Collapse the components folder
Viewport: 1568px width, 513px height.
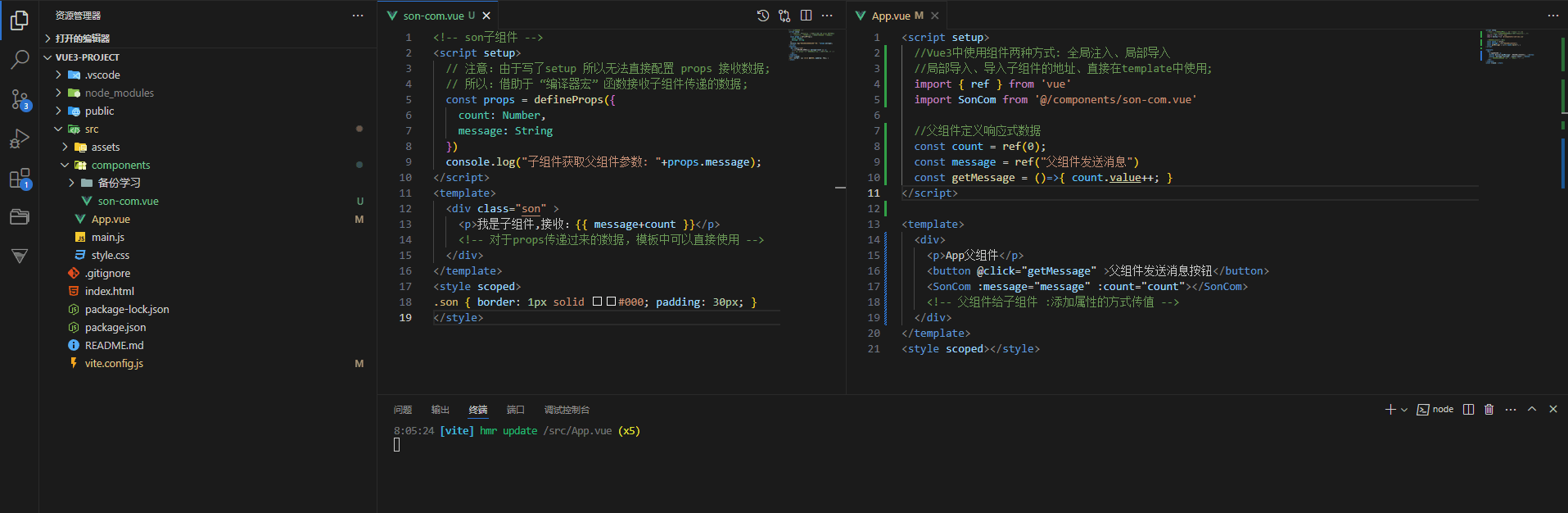(x=208, y=165)
